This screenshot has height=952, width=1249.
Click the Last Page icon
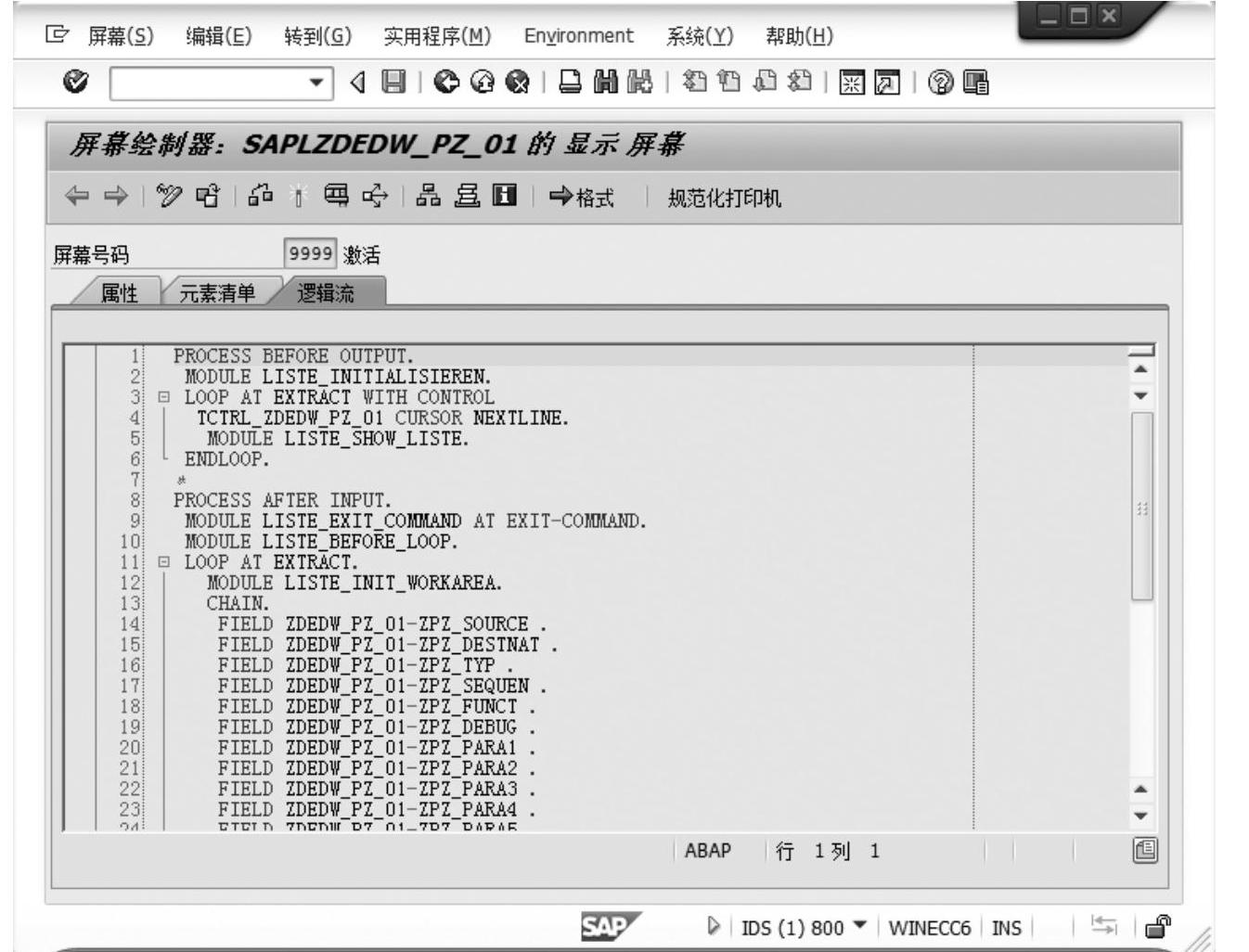(x=800, y=83)
